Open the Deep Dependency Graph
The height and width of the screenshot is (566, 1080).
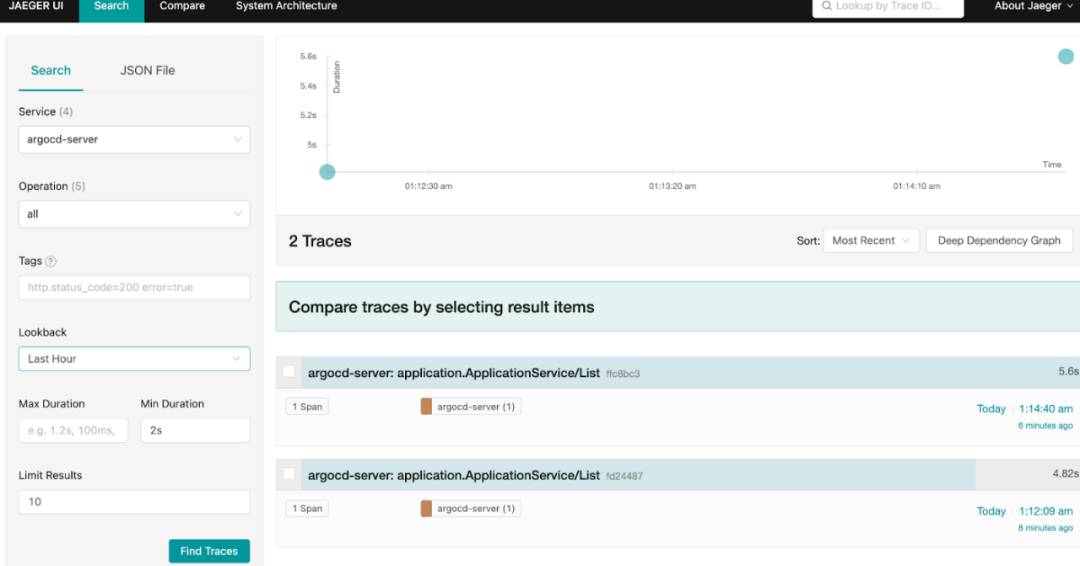pyautogui.click(x=999, y=240)
